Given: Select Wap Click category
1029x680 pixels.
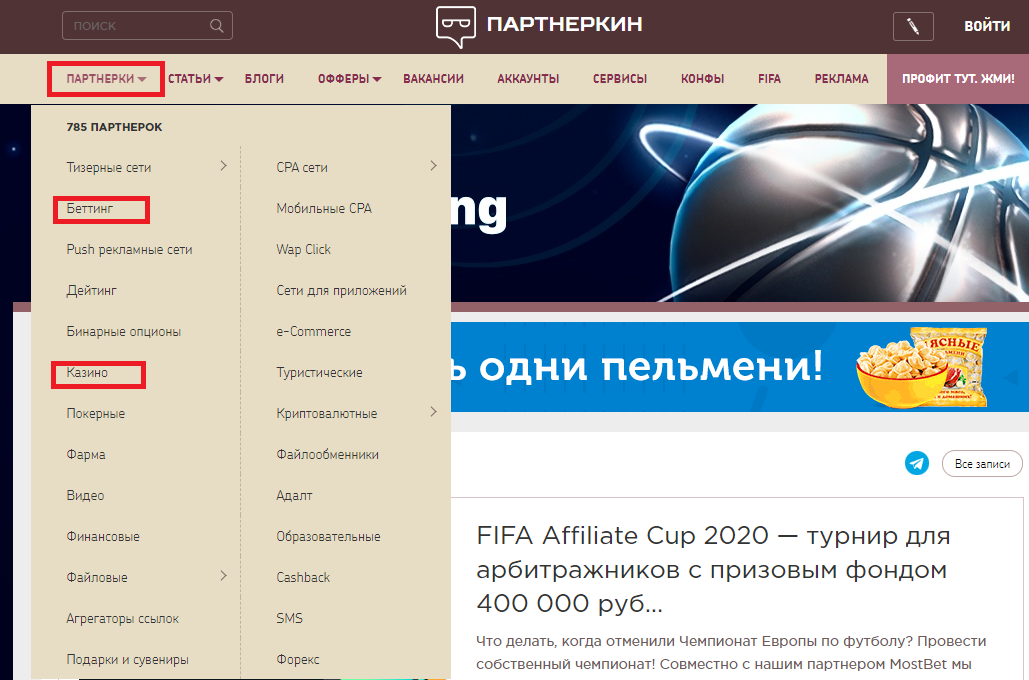Looking at the screenshot, I should pos(304,249).
